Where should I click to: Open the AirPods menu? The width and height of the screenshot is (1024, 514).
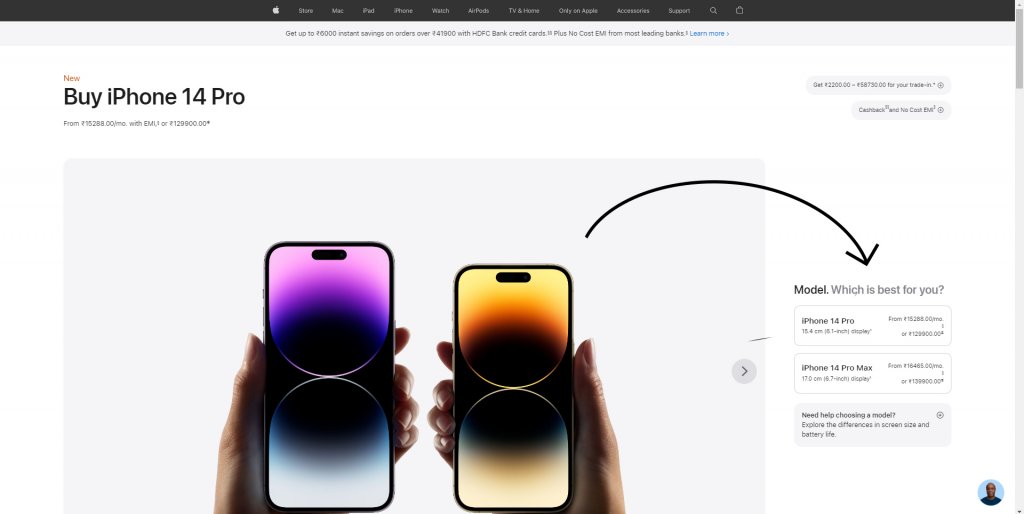coord(478,10)
